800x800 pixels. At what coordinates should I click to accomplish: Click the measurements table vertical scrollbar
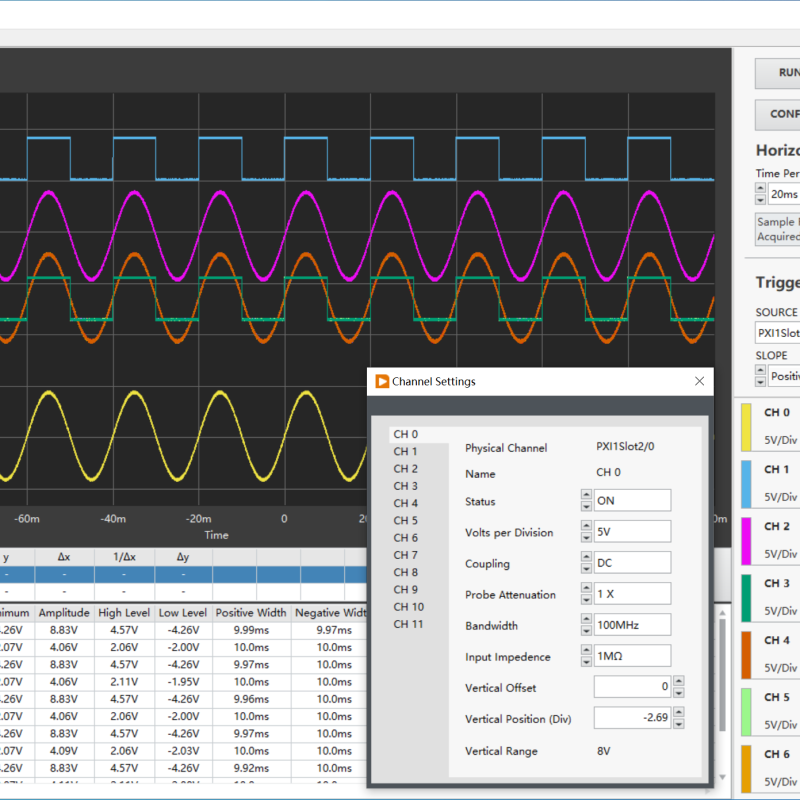(722, 674)
